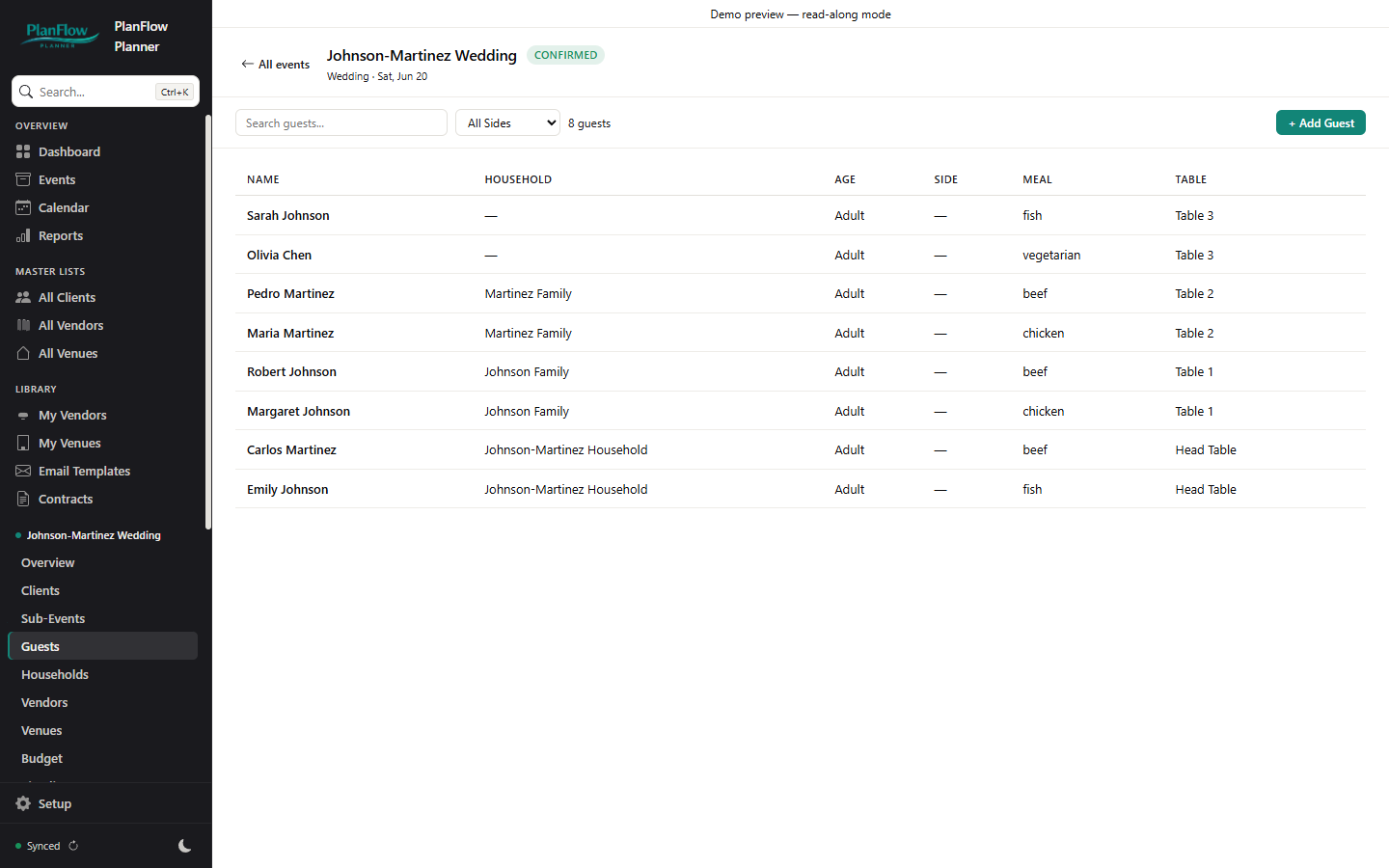The width and height of the screenshot is (1389, 868).
Task: Click the CONFIRMED status badge
Action: (x=566, y=55)
